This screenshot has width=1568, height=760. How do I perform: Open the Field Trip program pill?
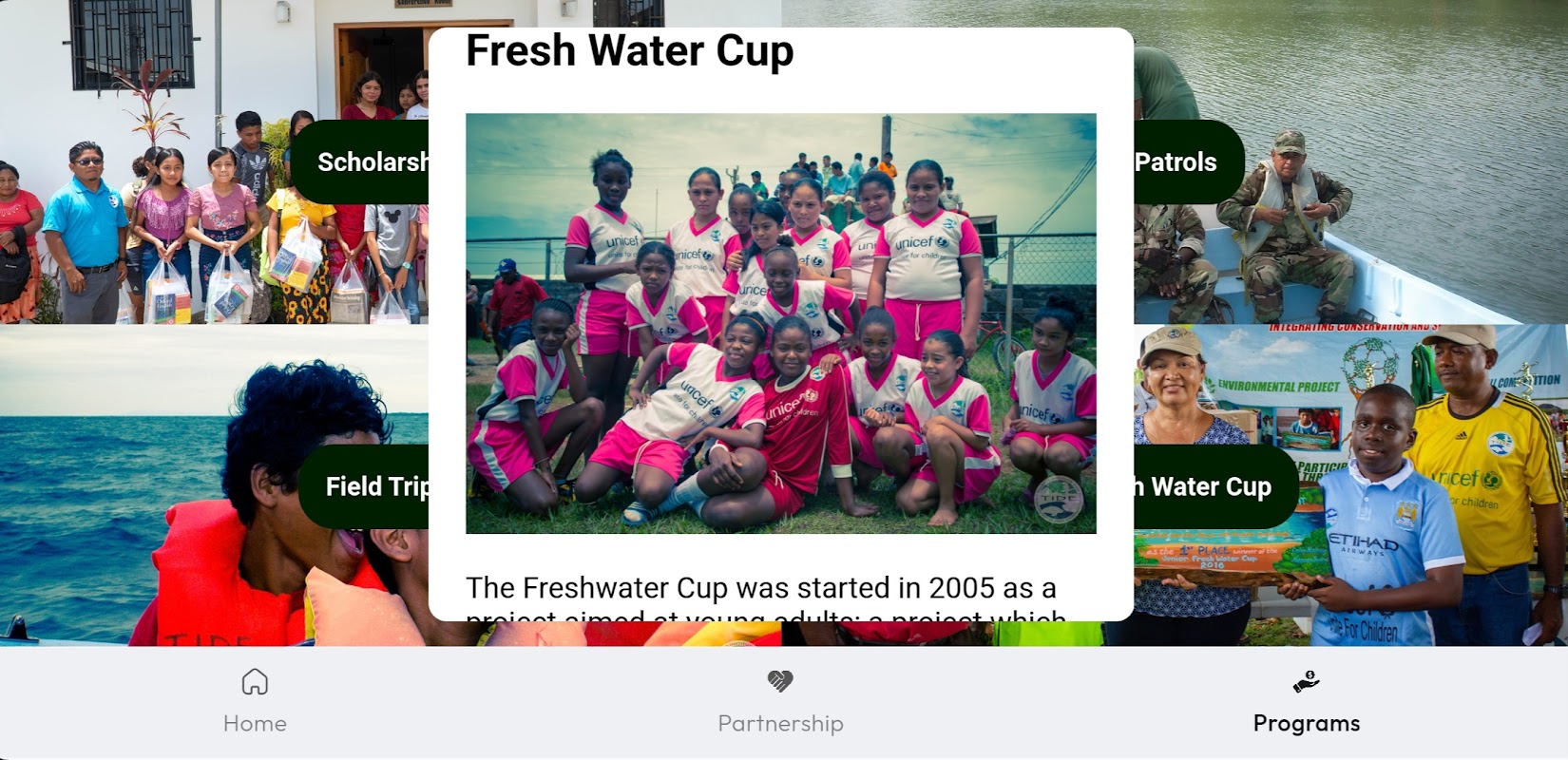364,486
